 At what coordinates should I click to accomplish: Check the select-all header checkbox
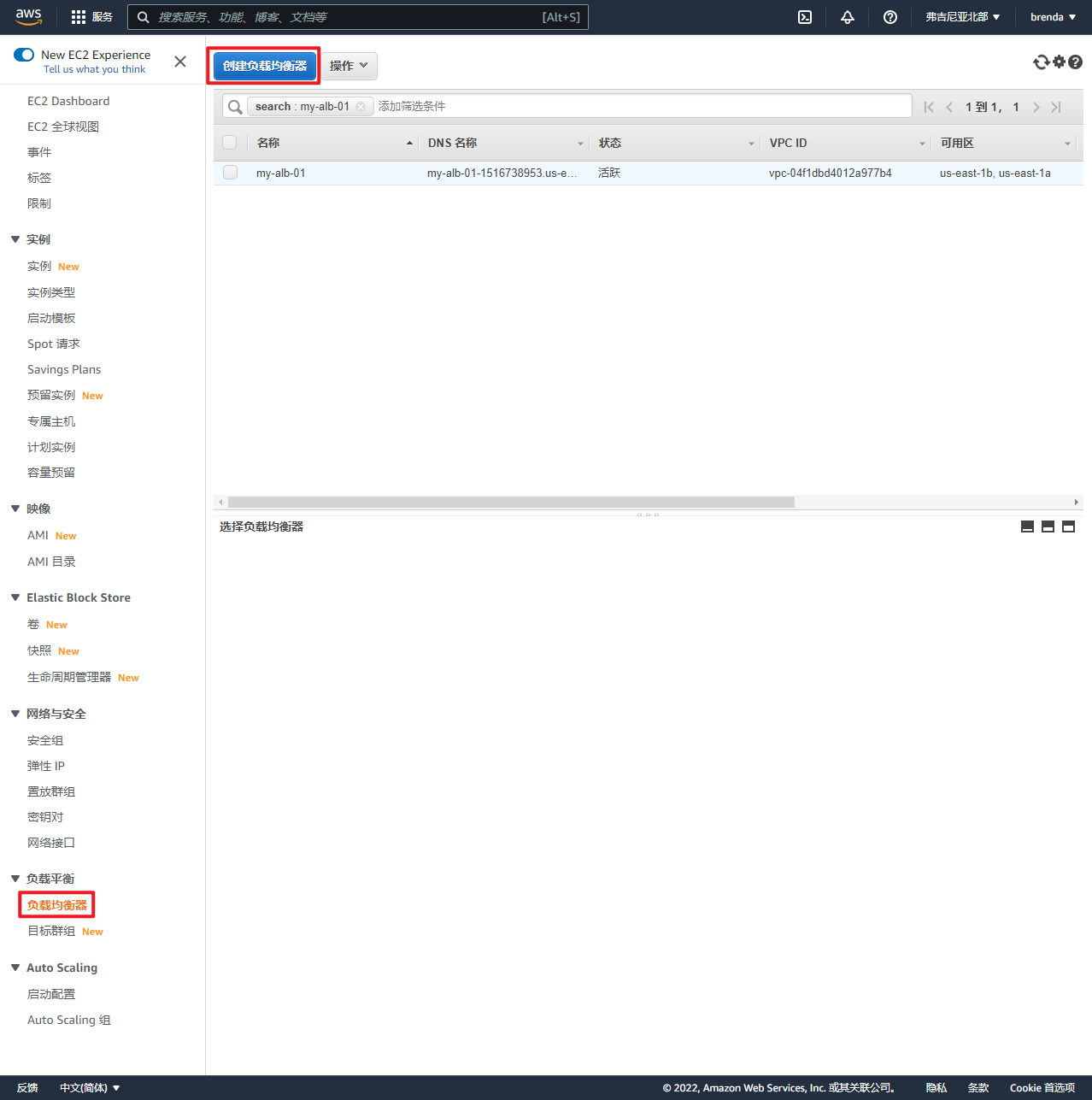pyautogui.click(x=230, y=143)
